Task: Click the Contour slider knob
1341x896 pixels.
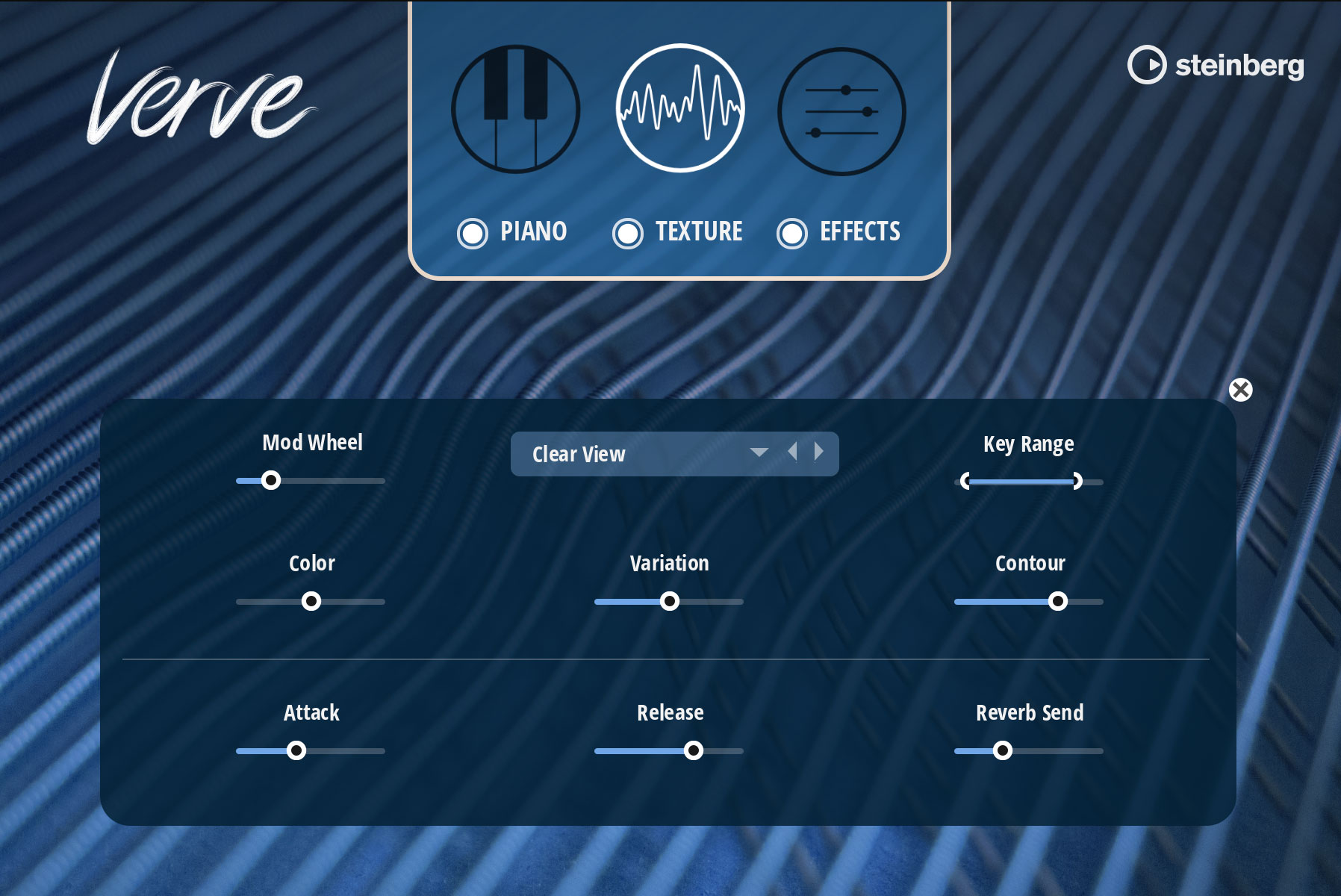Action: pos(1058,601)
